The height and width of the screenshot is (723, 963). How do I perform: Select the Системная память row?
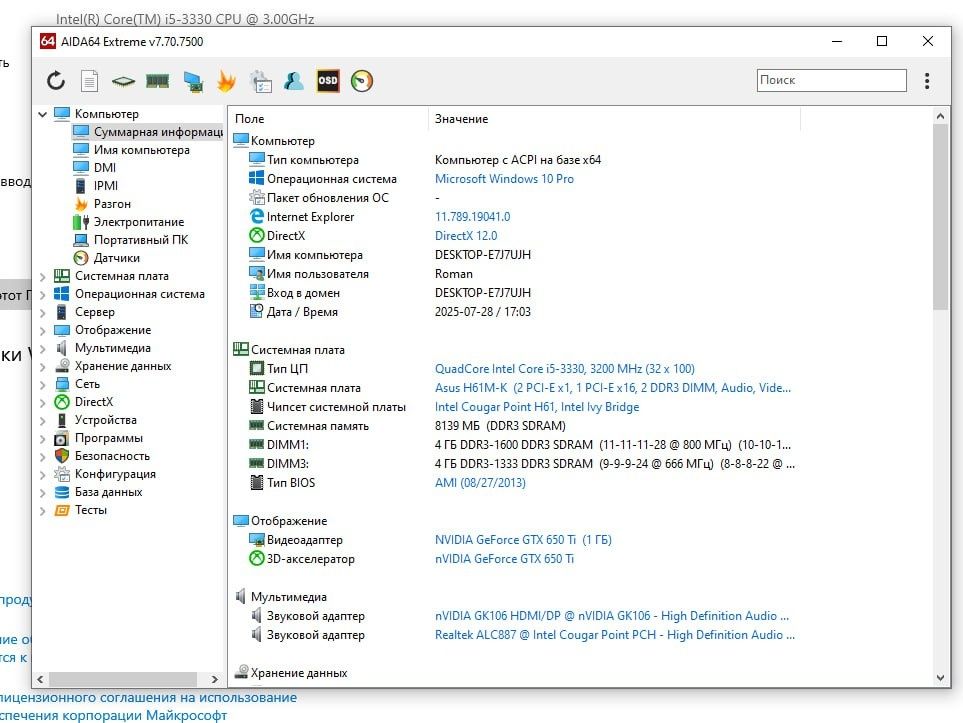pyautogui.click(x=516, y=426)
